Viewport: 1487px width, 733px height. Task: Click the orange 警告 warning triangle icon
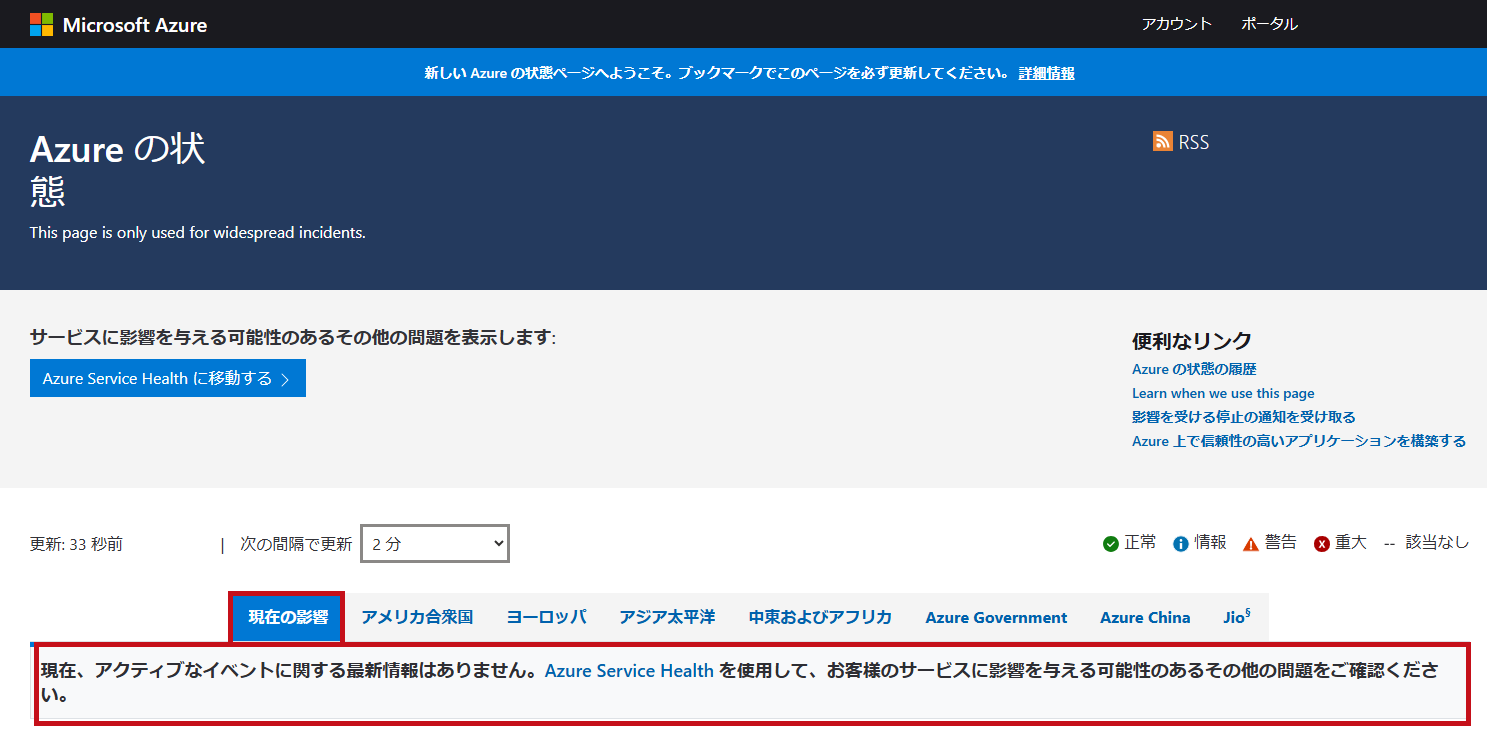1250,543
